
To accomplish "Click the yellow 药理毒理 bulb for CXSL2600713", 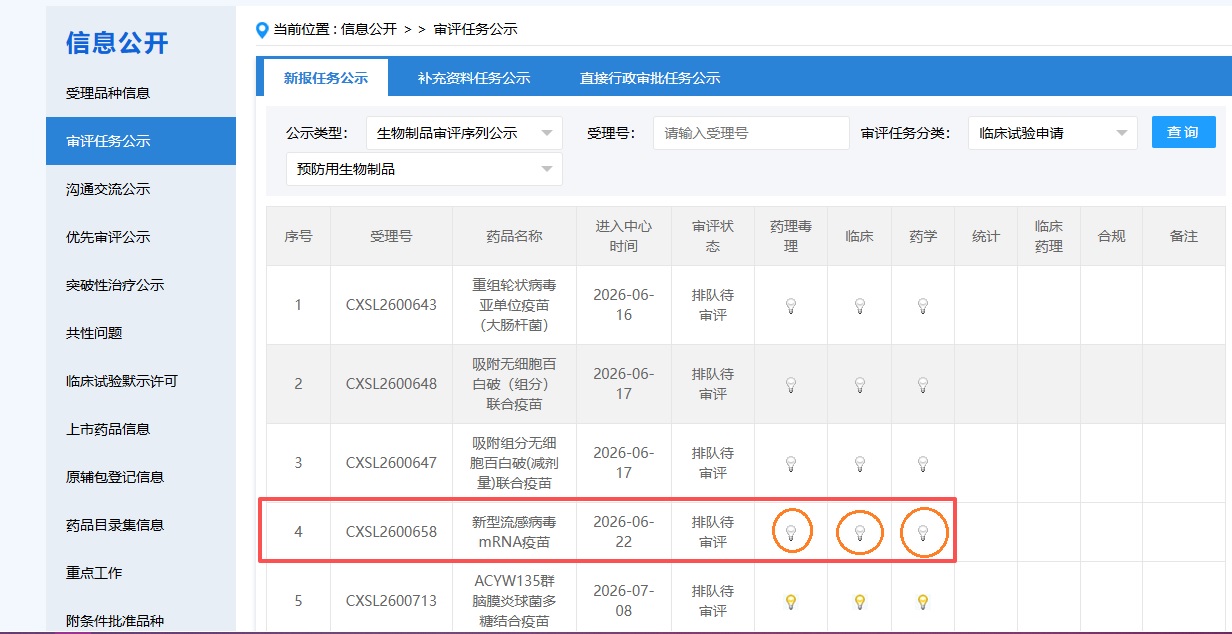I will pyautogui.click(x=791, y=602).
